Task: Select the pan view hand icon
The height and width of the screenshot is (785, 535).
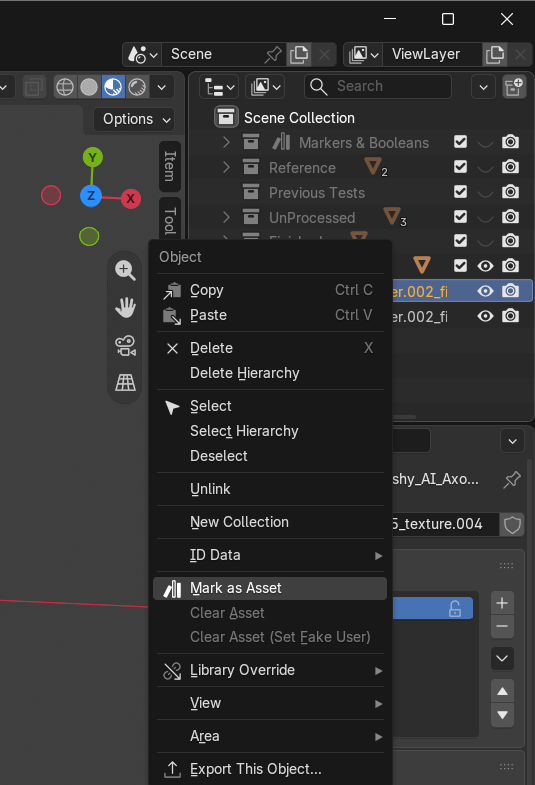Action: point(125,307)
